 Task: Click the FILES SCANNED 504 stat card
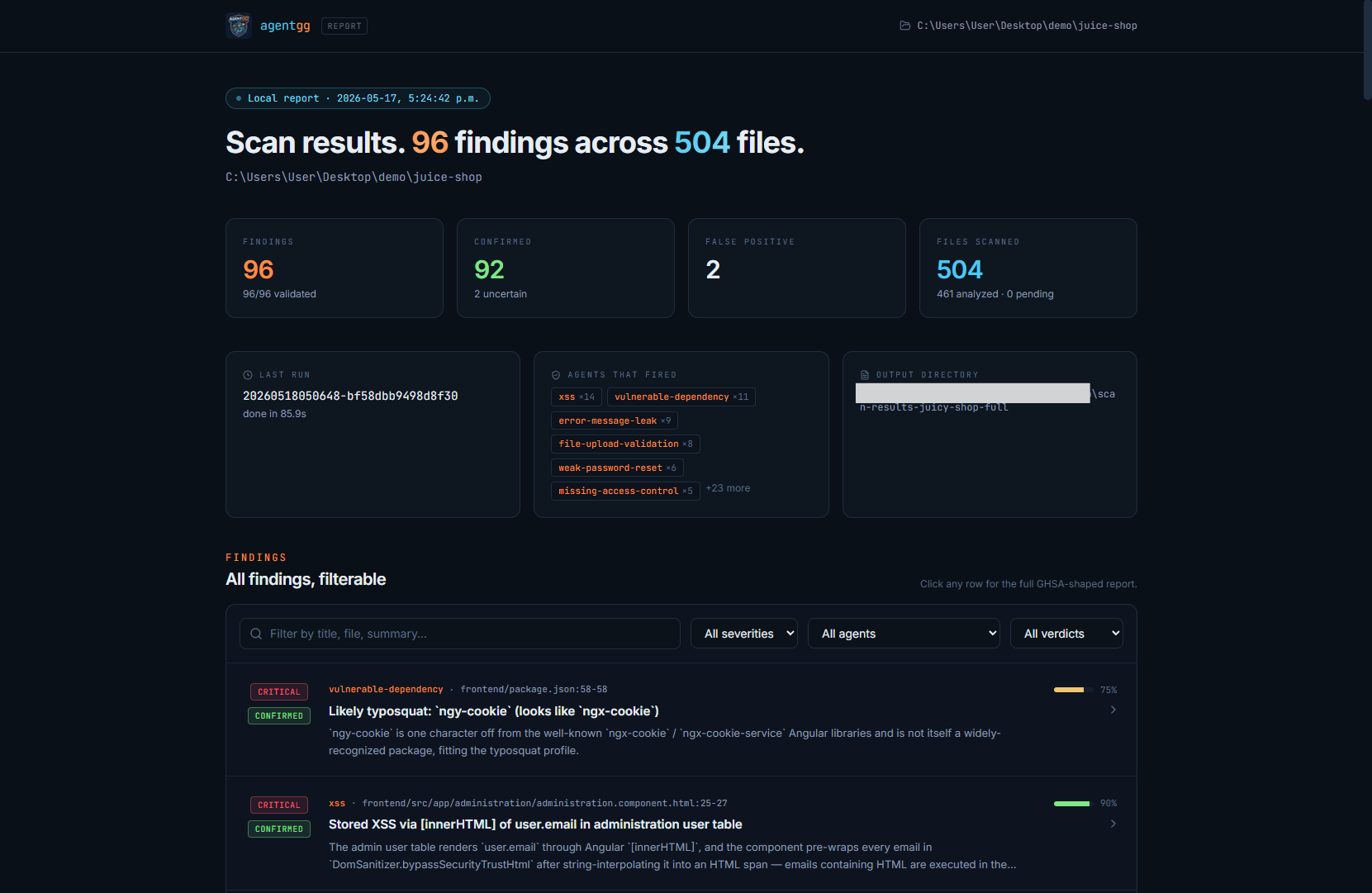click(1028, 268)
